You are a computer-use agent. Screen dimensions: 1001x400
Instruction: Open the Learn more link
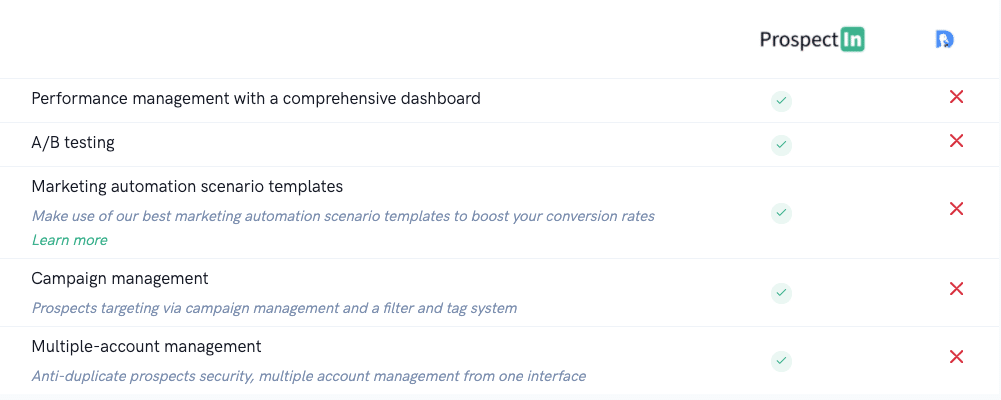70,240
